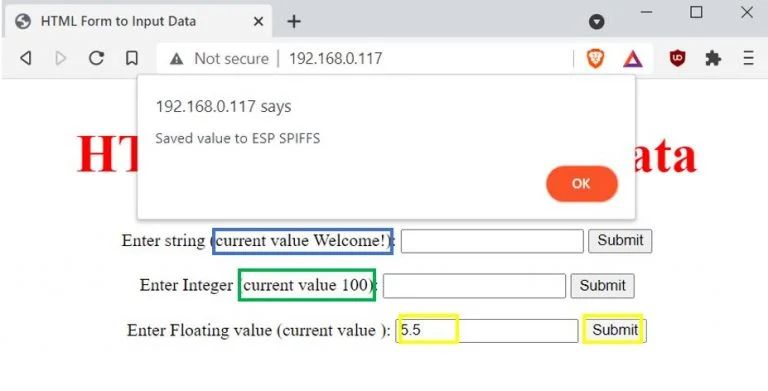The height and width of the screenshot is (391, 768).
Task: Click OK in the alert dialog
Action: 581,184
